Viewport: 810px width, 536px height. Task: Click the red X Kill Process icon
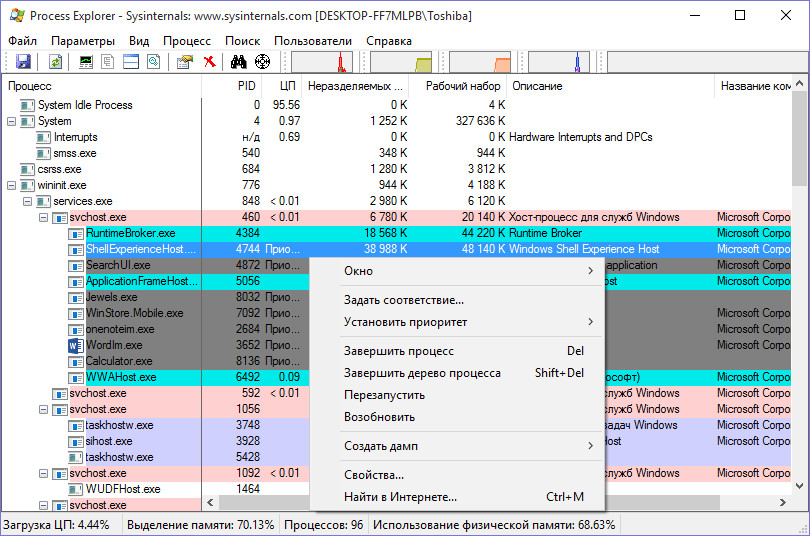pos(209,62)
